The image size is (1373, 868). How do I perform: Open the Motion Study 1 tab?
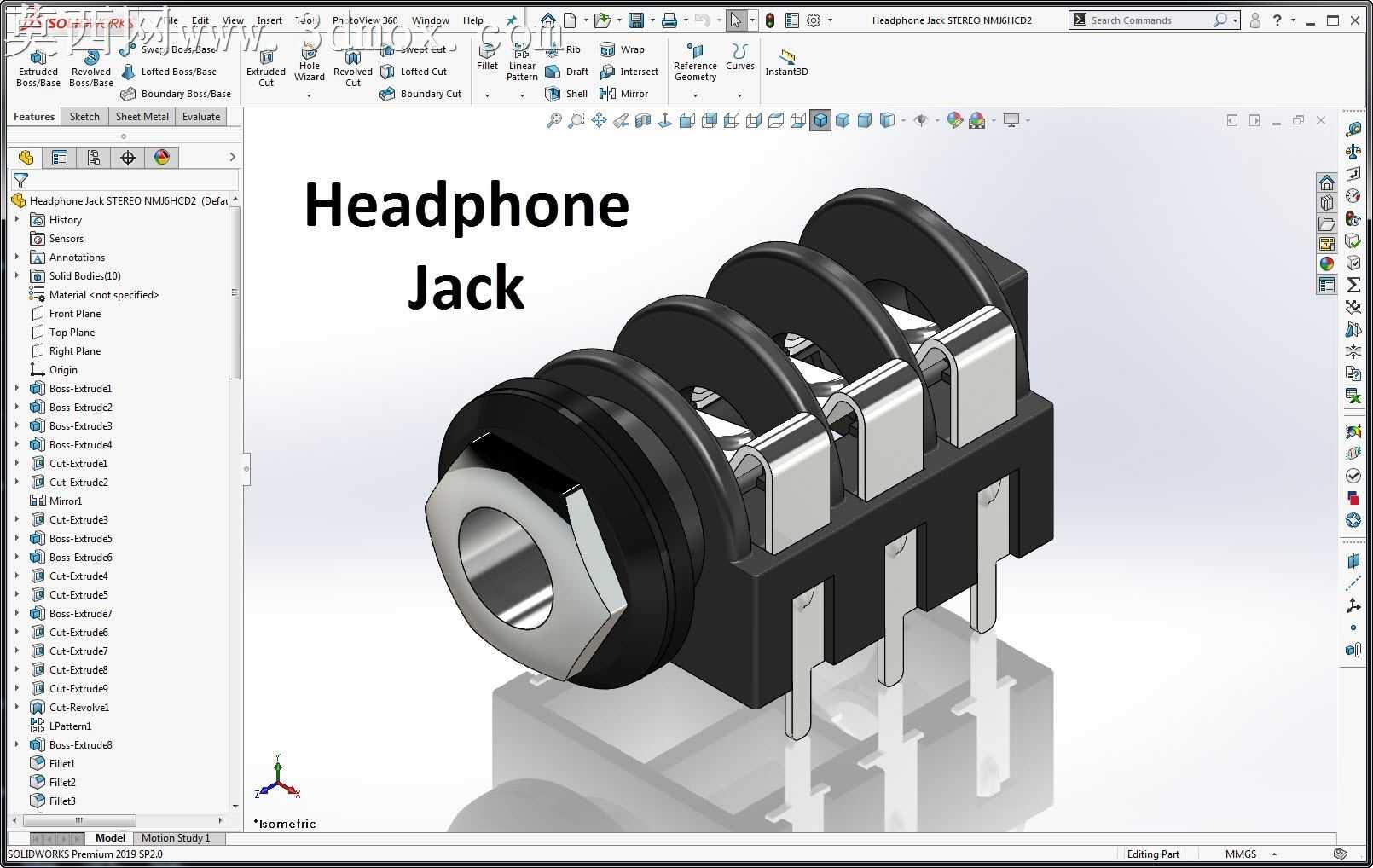pyautogui.click(x=176, y=838)
